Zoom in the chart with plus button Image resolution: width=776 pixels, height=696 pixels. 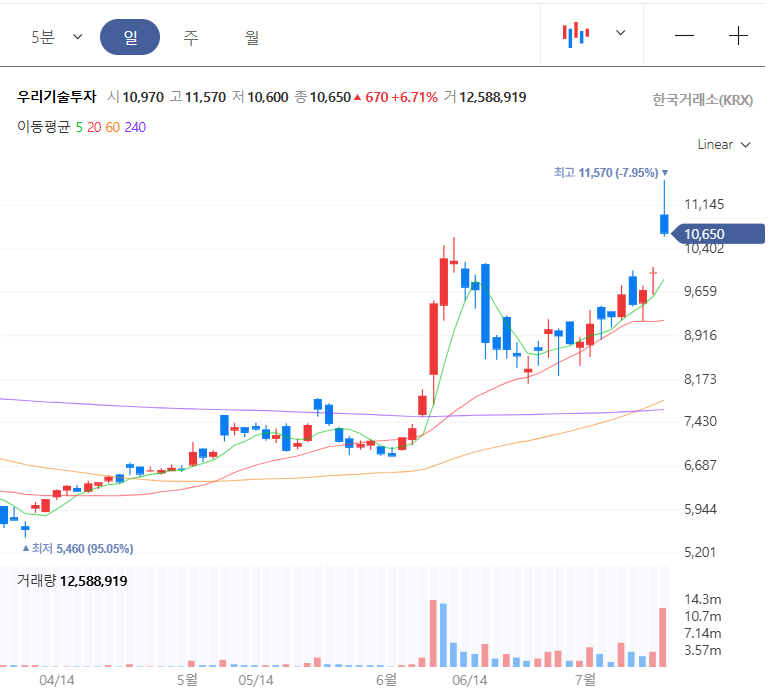738,36
